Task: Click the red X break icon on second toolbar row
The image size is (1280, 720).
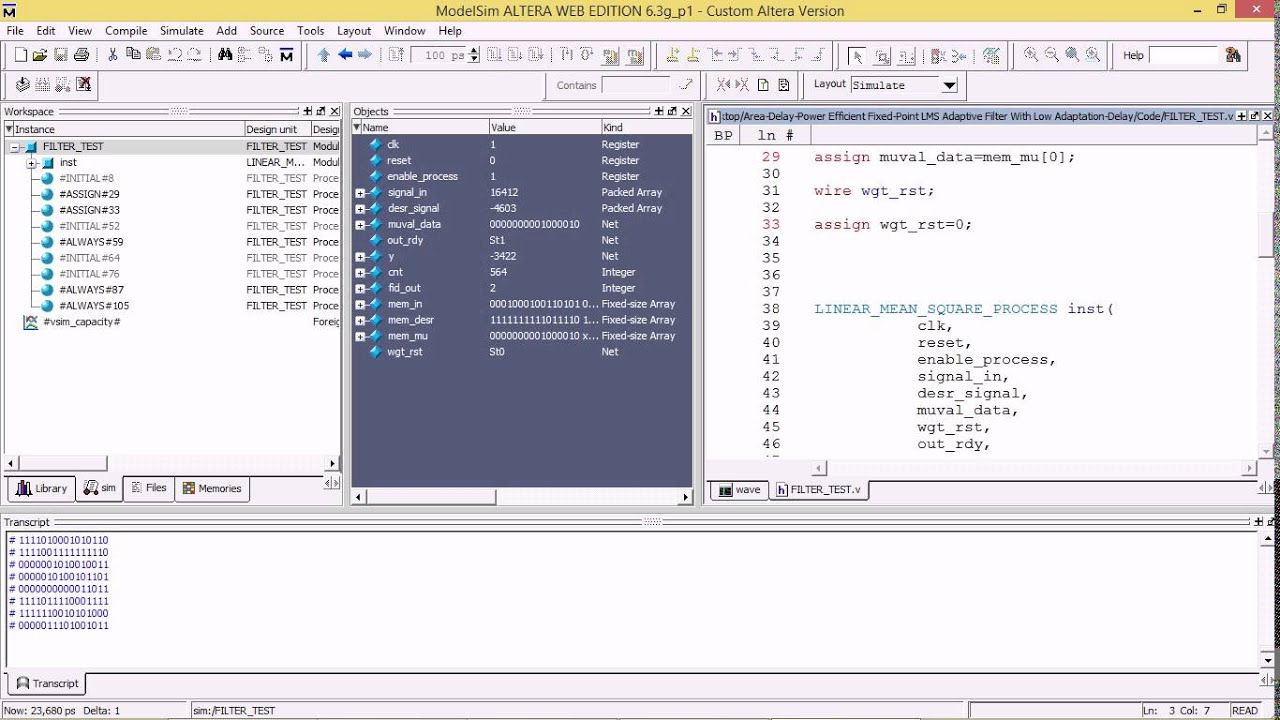Action: tap(84, 85)
